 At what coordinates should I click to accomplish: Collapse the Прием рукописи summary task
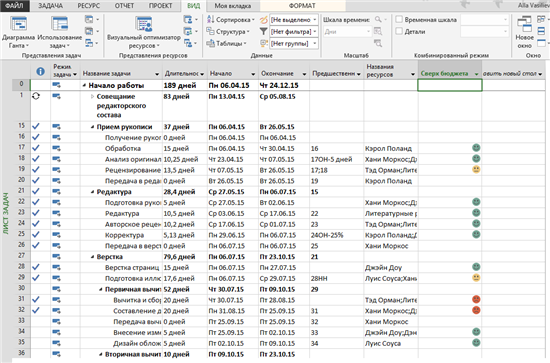coord(92,127)
